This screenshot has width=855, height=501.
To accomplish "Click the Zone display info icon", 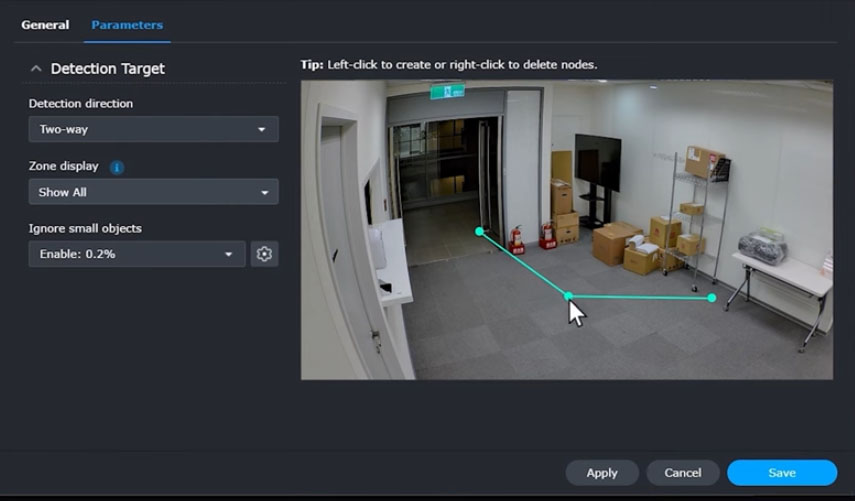I will pyautogui.click(x=116, y=167).
